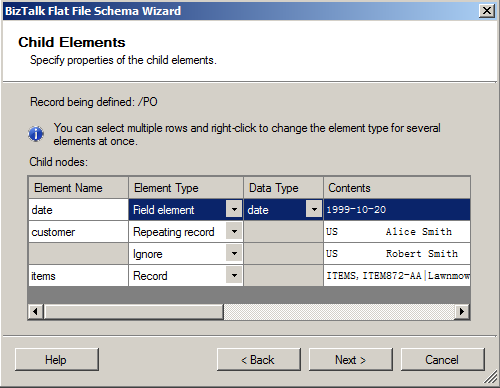Click the Contents column header
Viewport: 500px width, 388px height.
click(397, 188)
